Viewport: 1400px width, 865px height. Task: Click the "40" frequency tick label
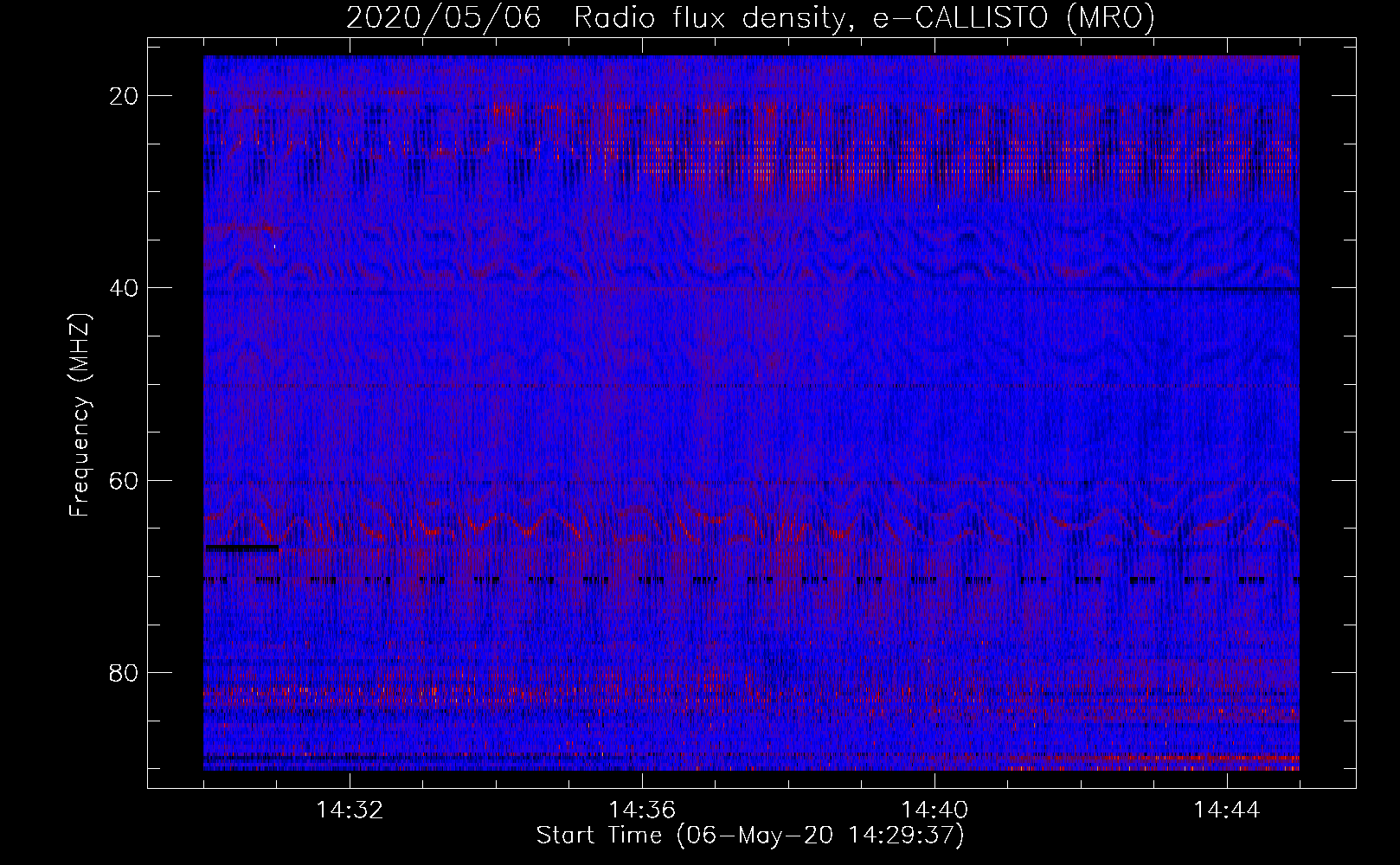tap(125, 288)
